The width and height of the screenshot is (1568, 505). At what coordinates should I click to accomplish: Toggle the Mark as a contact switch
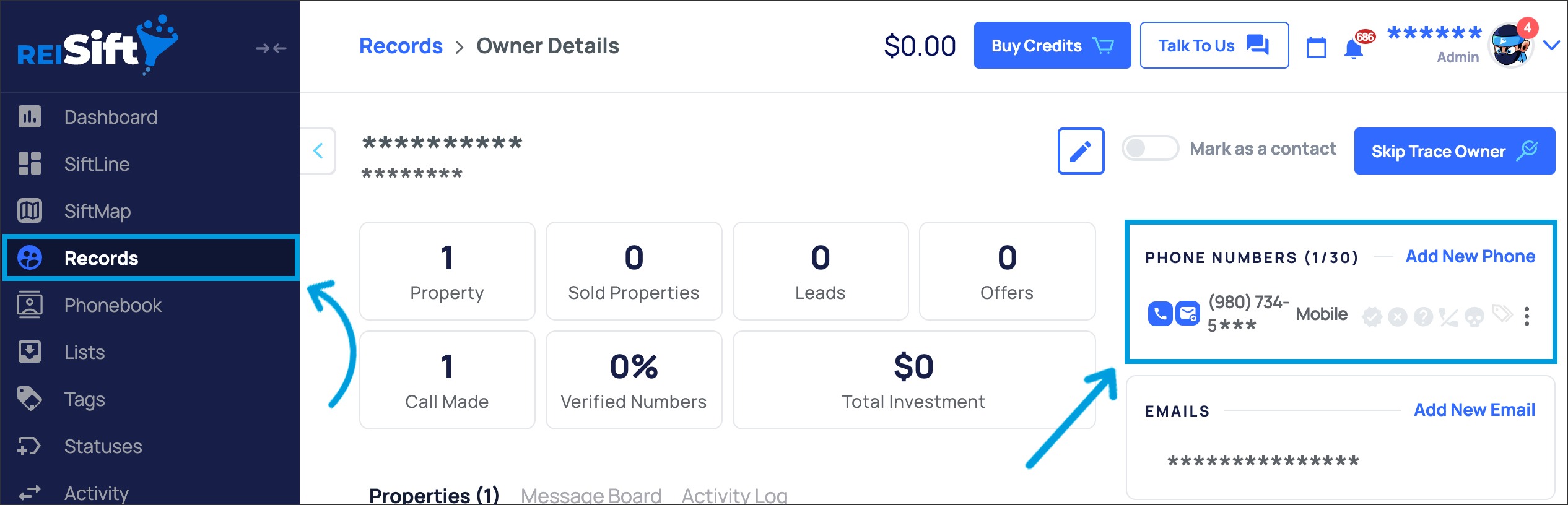click(1150, 149)
